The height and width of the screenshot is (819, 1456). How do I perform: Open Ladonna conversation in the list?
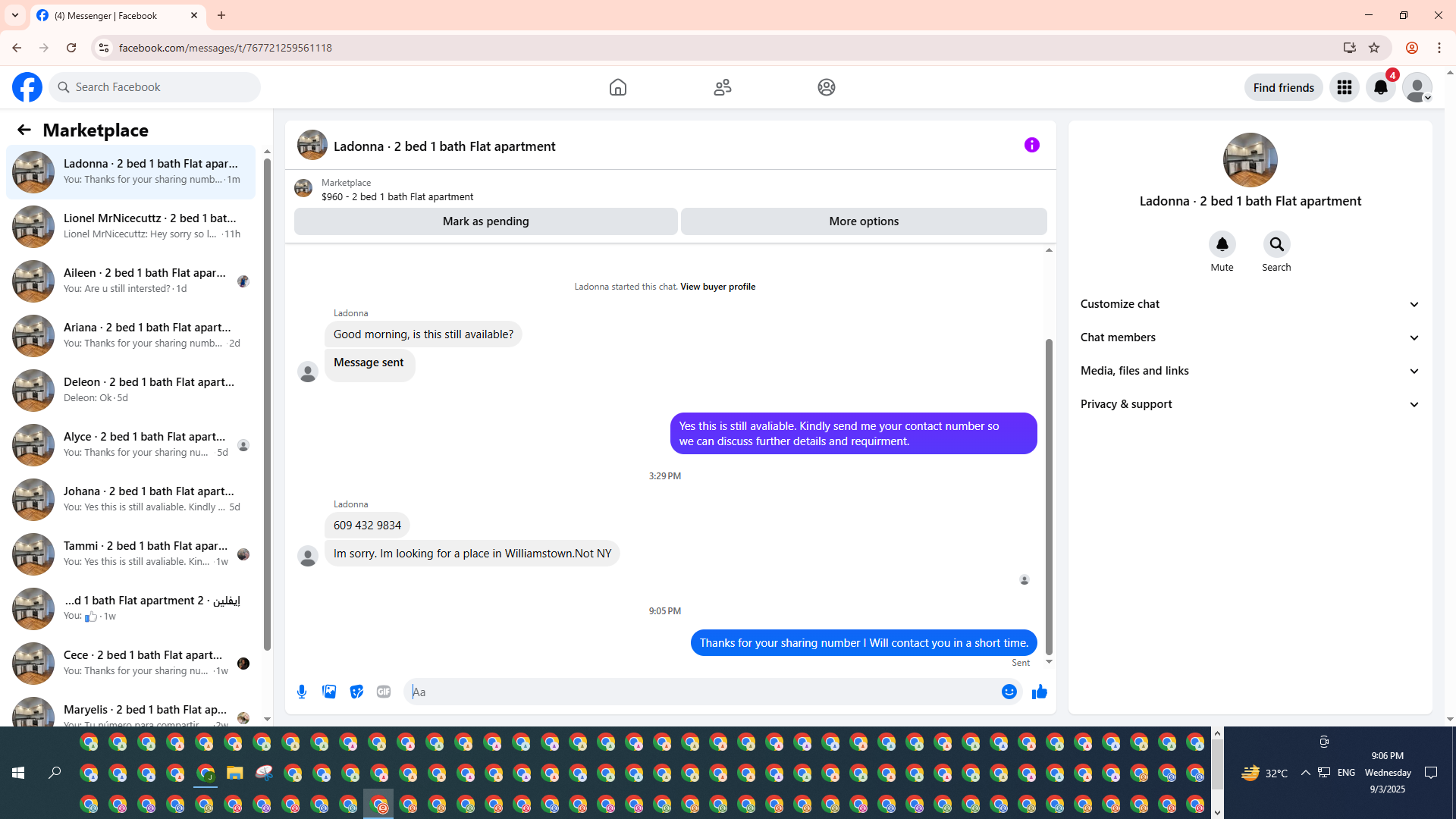click(130, 171)
